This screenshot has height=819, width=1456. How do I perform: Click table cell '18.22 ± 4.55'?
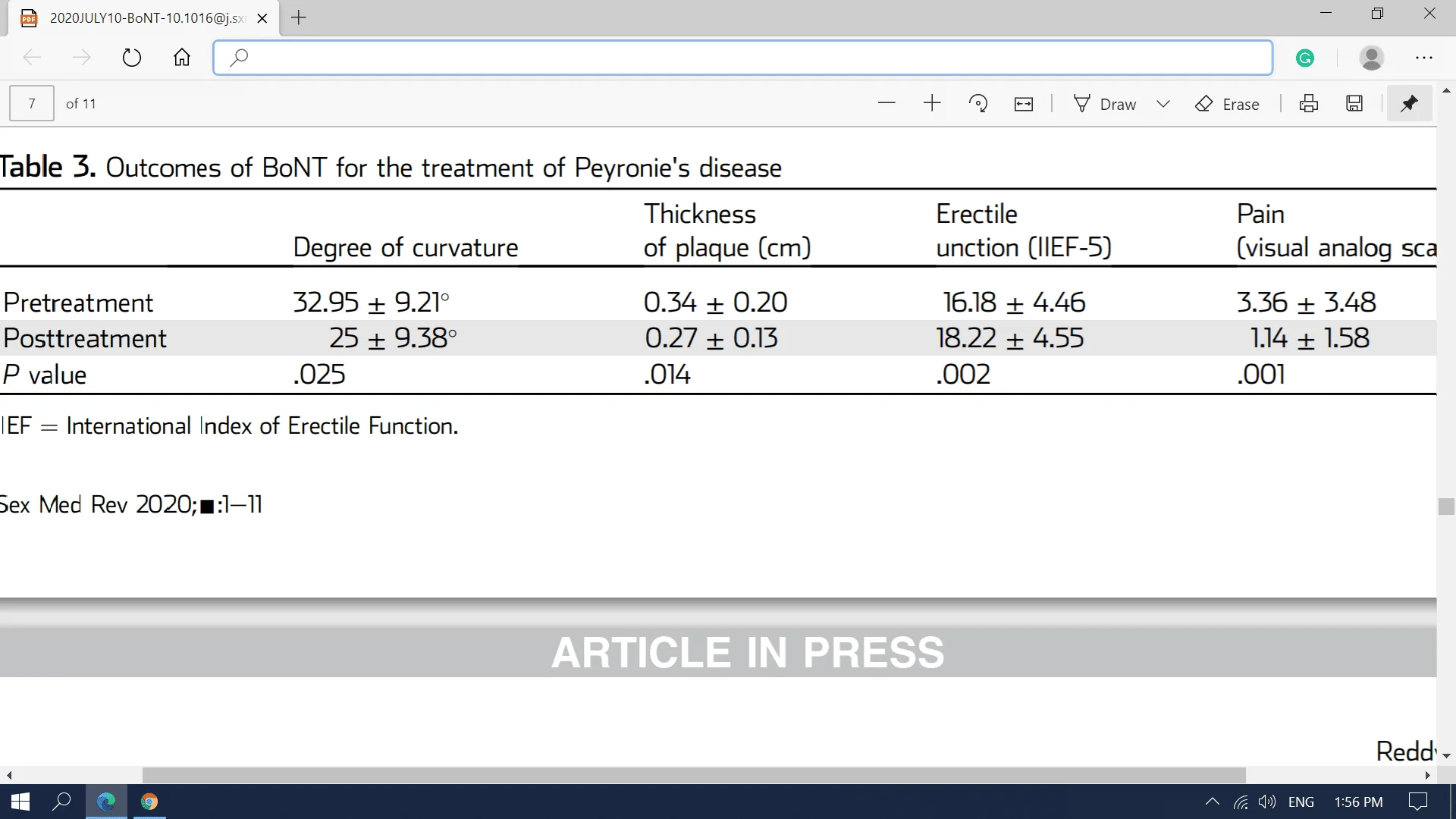pyautogui.click(x=1010, y=338)
